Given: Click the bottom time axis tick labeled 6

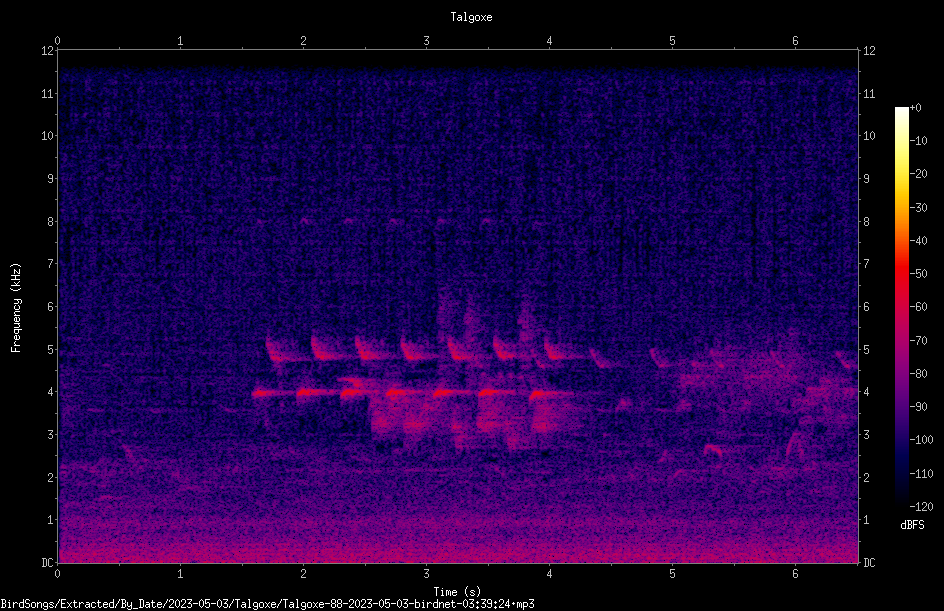Looking at the screenshot, I should pyautogui.click(x=795, y=574).
